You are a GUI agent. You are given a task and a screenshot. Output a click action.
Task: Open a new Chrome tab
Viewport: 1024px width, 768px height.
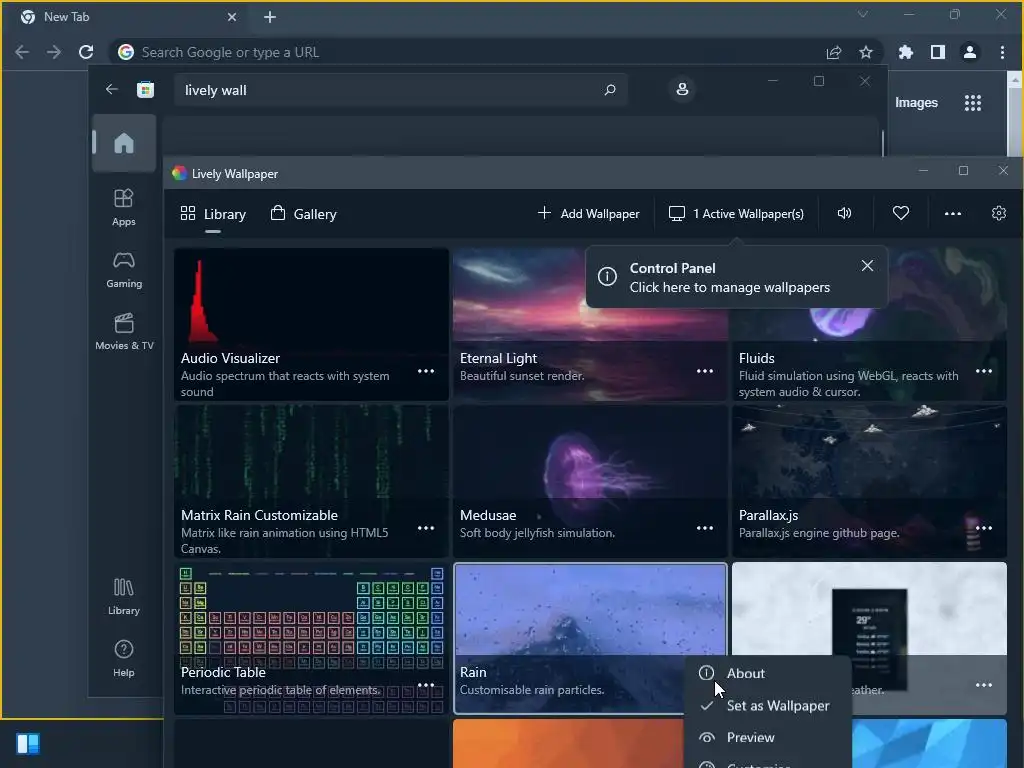(x=270, y=17)
